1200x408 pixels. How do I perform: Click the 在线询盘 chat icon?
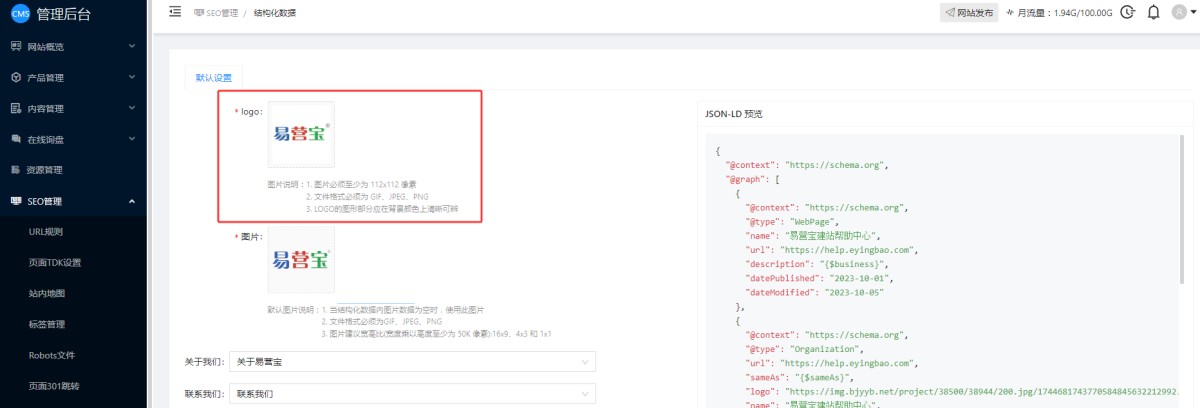coord(16,139)
